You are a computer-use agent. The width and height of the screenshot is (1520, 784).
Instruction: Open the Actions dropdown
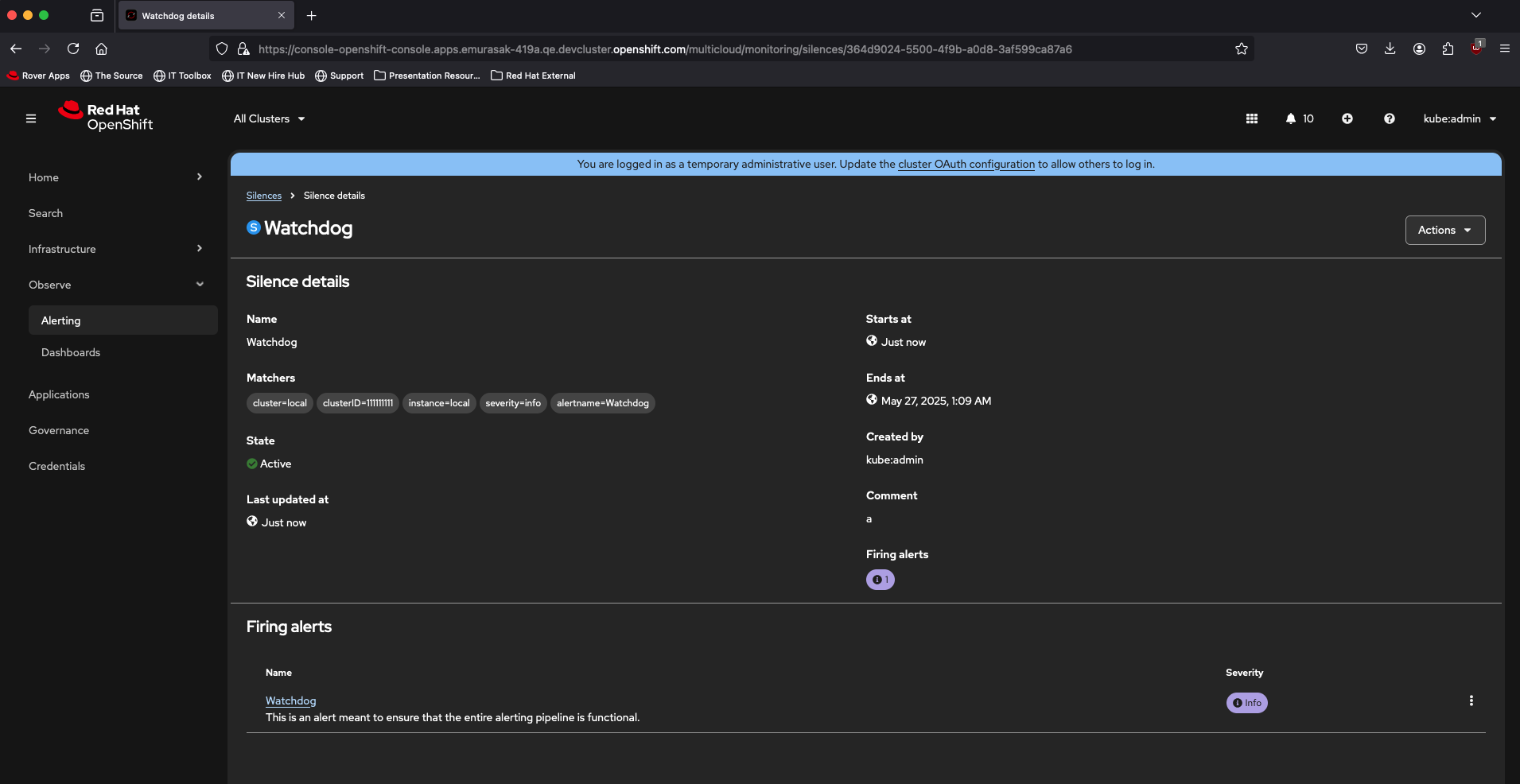[x=1445, y=230]
